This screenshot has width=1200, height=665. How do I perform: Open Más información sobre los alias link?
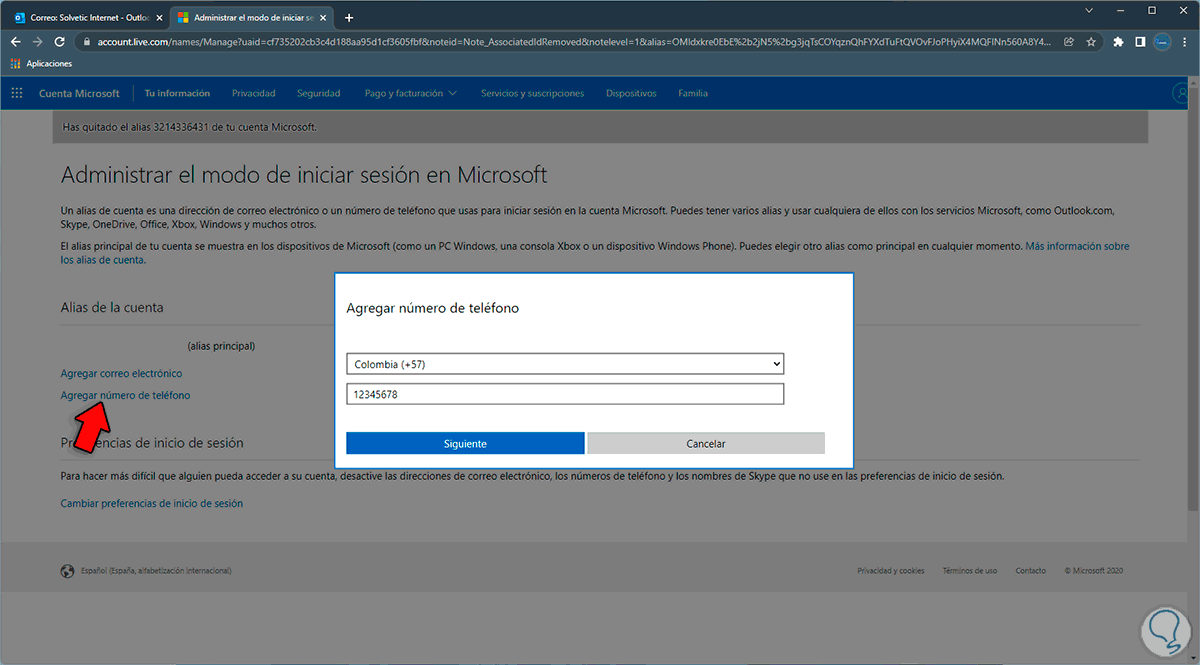[1079, 245]
